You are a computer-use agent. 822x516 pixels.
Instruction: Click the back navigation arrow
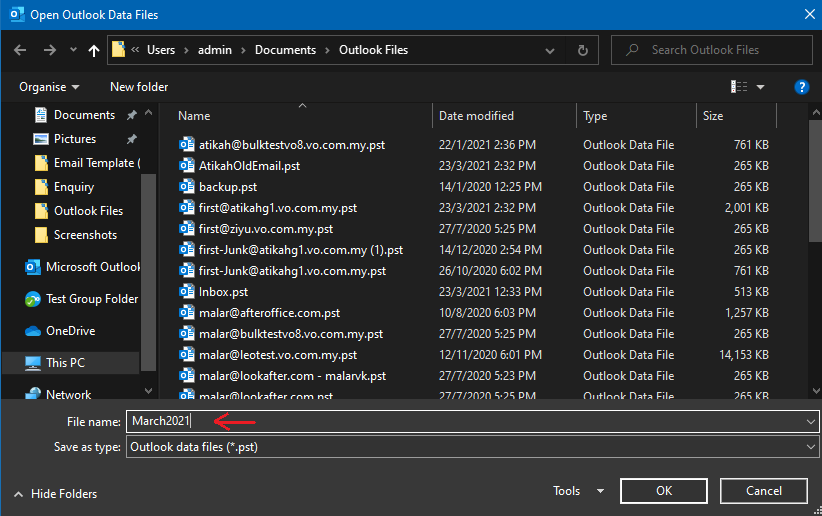(21, 50)
